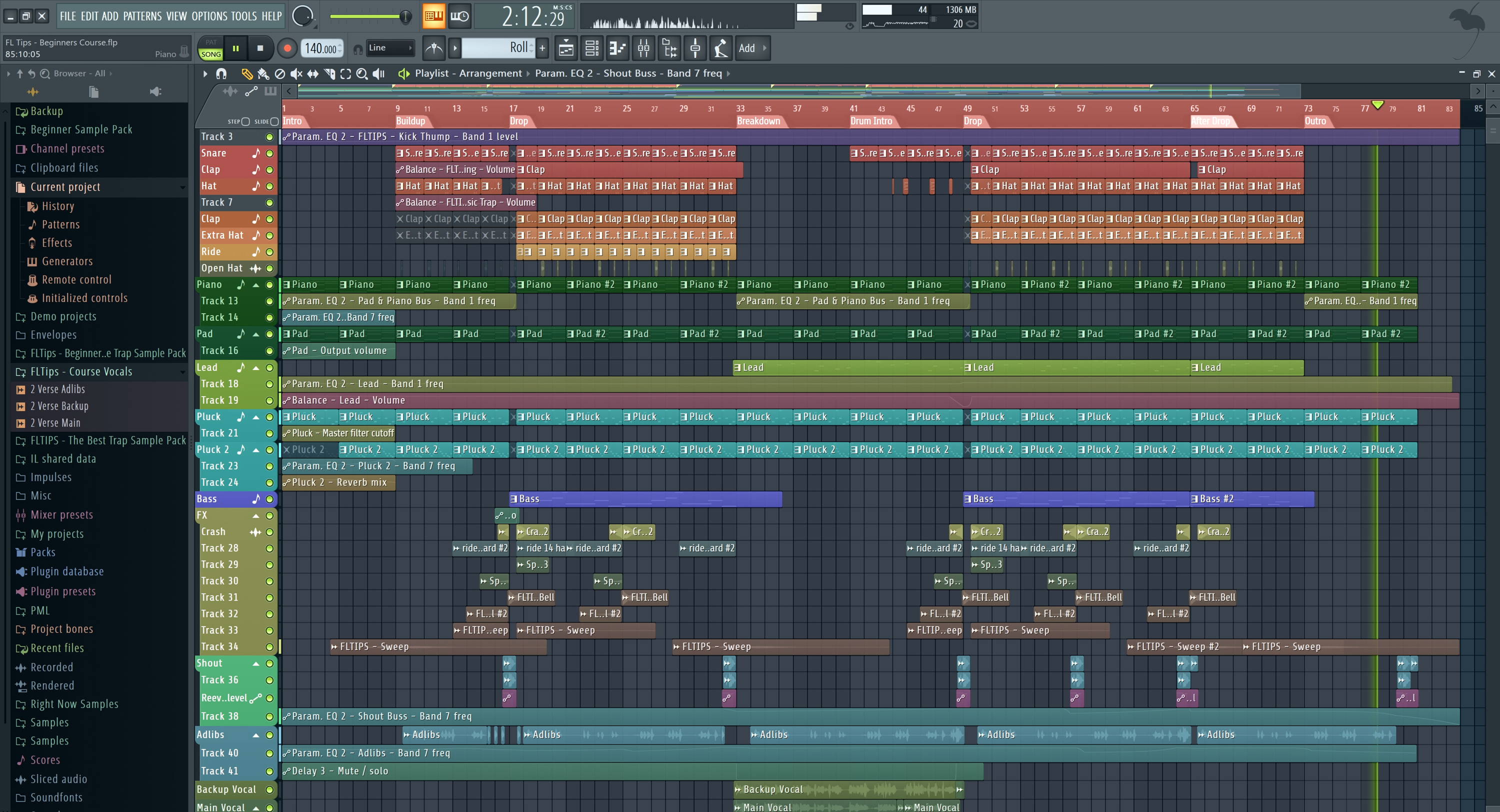Collapse the Piano track group
Screen dimensions: 1500x812
tap(255, 285)
